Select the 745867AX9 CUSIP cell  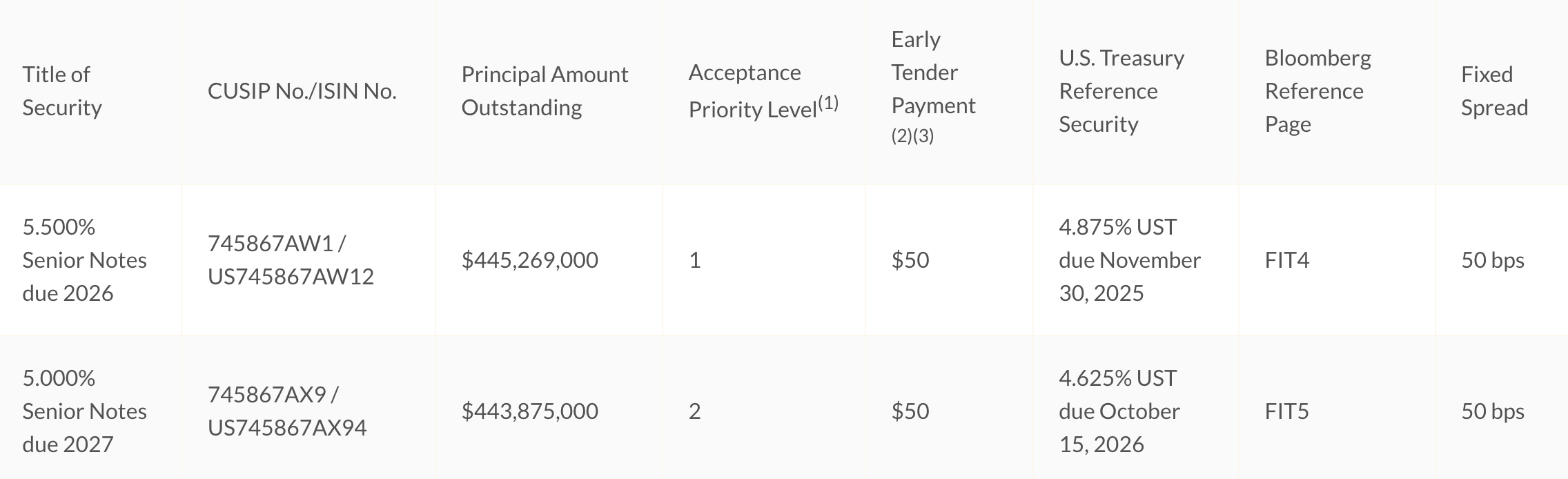click(287, 411)
